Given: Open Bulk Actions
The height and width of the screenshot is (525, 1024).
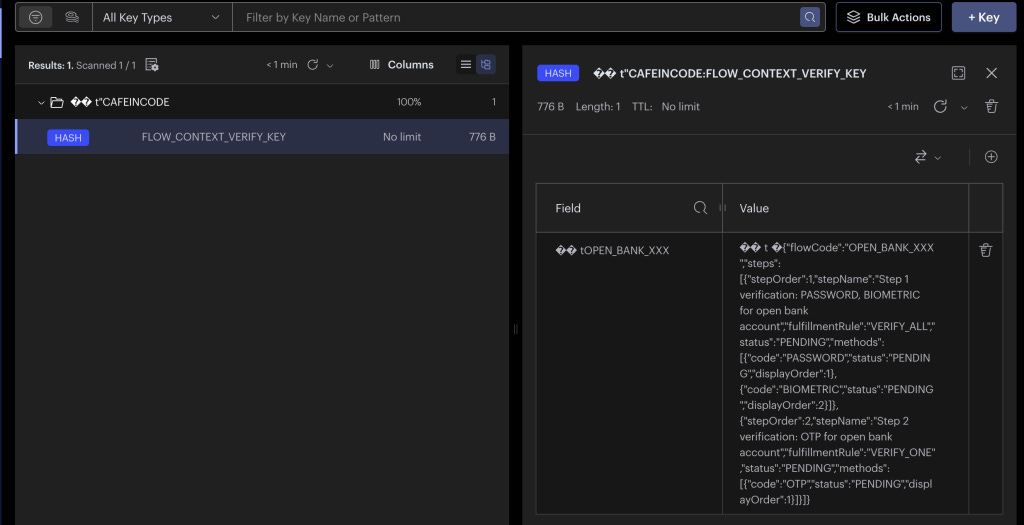Looking at the screenshot, I should click(889, 18).
